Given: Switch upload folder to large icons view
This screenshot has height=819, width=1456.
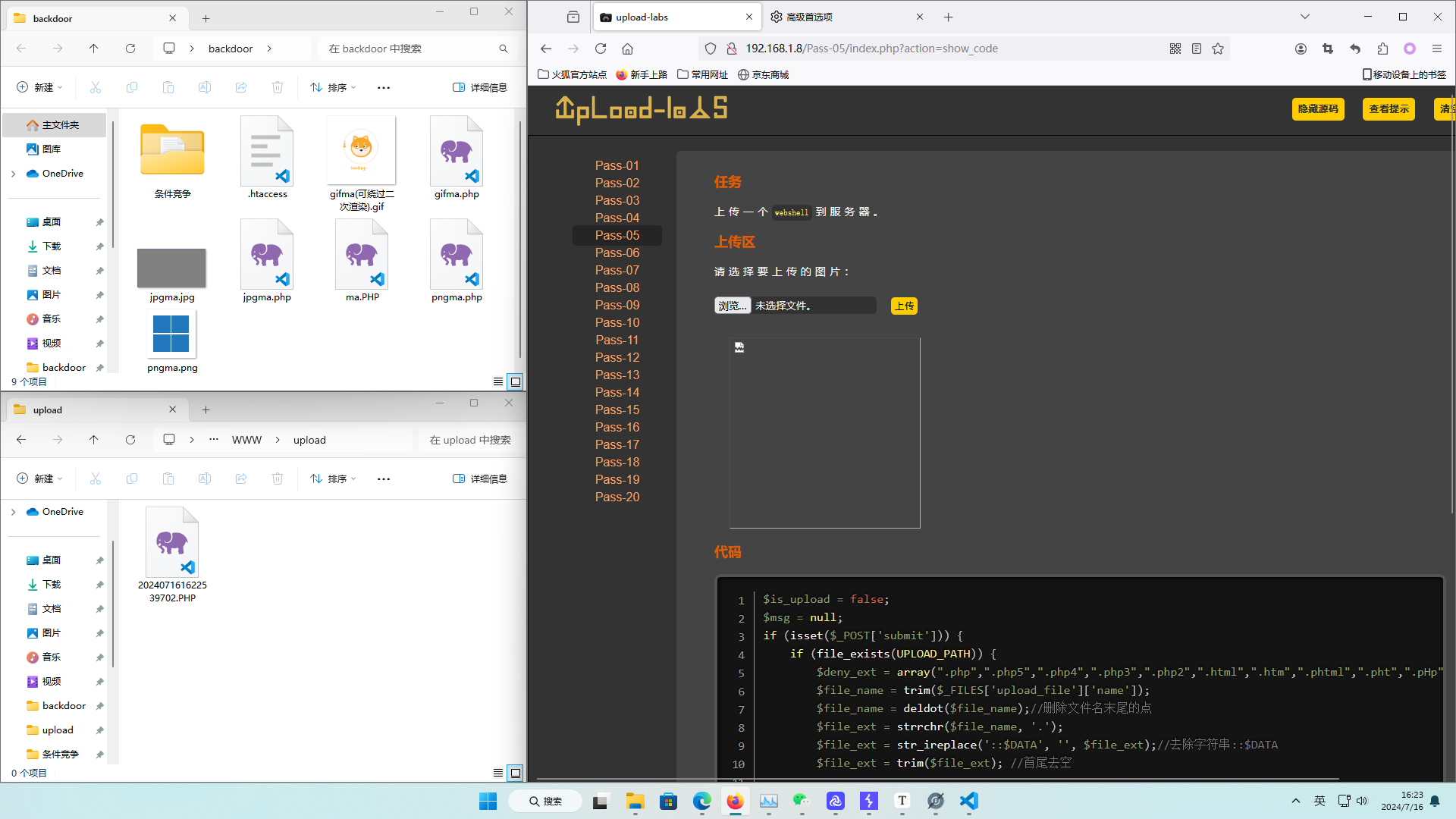Looking at the screenshot, I should pos(516,773).
